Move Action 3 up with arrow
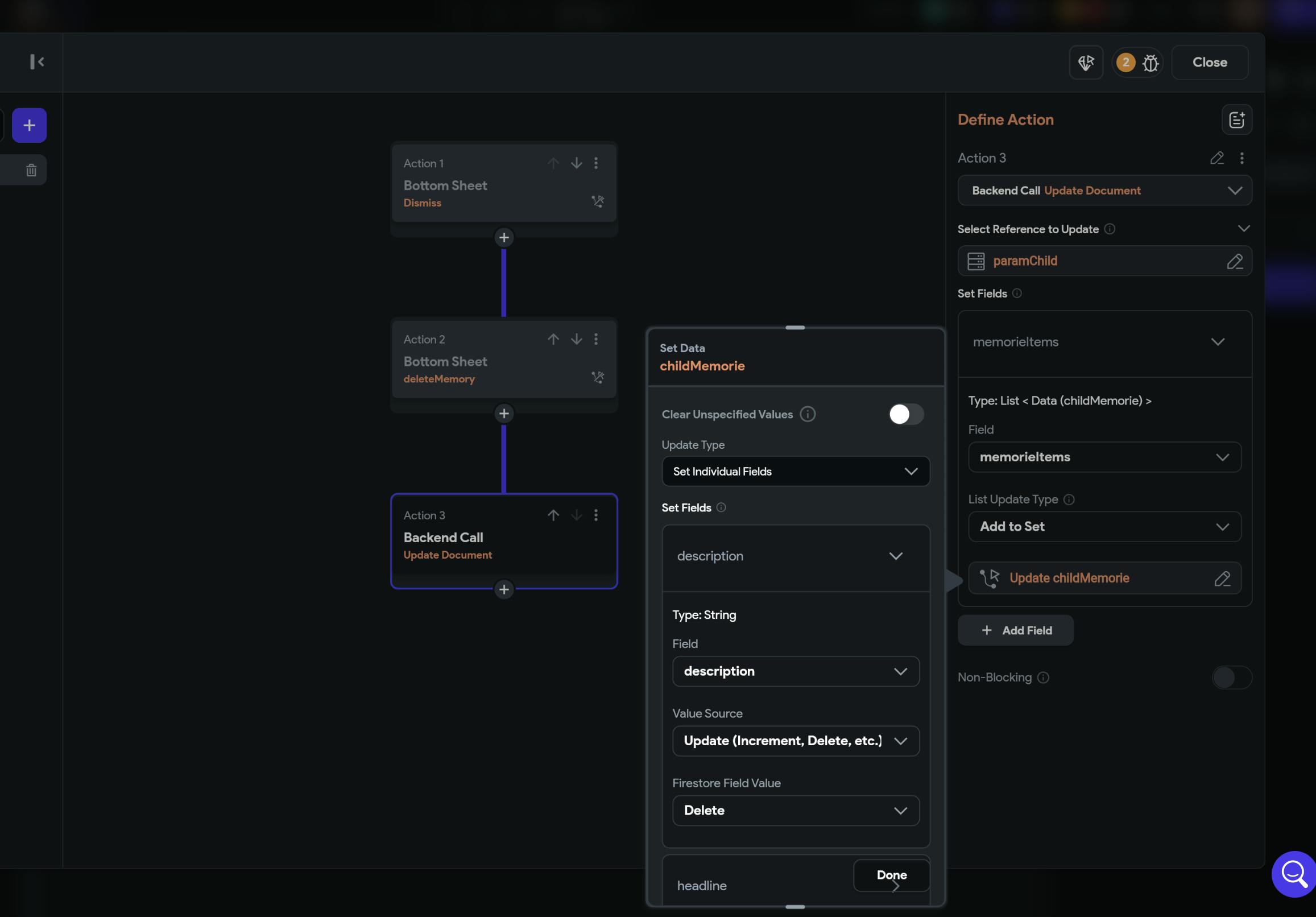Screen dimensions: 1316x917 pyautogui.click(x=553, y=515)
